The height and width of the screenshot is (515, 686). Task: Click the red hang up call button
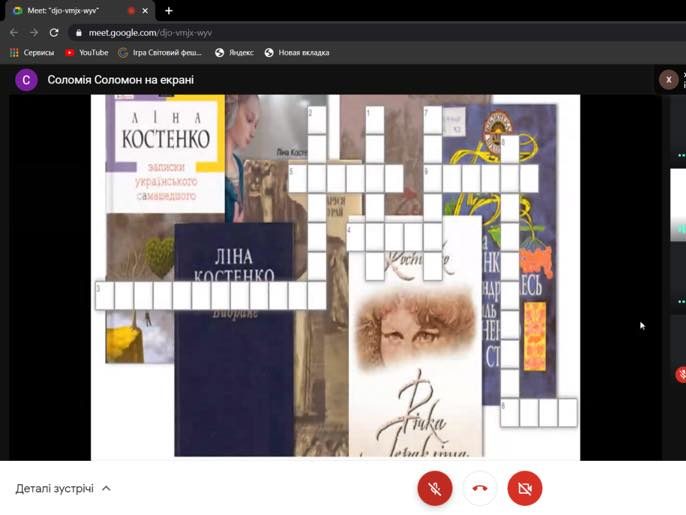point(480,488)
